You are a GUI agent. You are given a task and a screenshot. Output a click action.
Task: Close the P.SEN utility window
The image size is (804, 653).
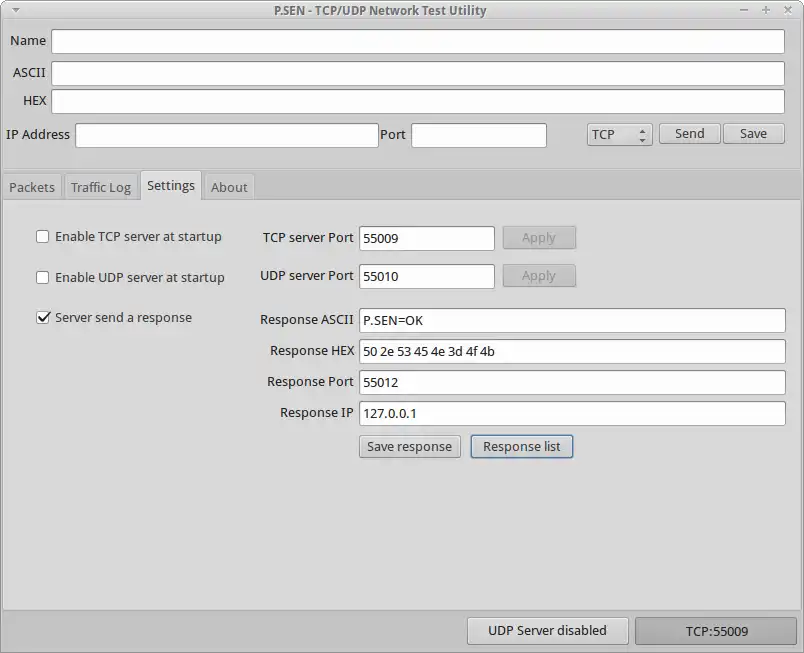click(788, 10)
